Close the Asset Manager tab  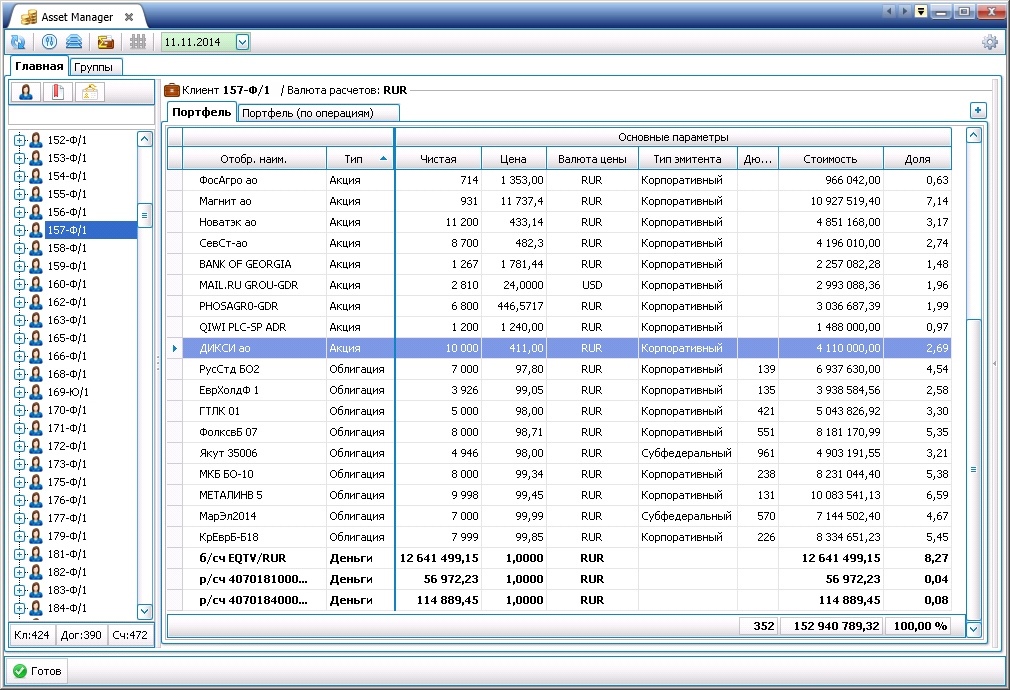(x=128, y=18)
